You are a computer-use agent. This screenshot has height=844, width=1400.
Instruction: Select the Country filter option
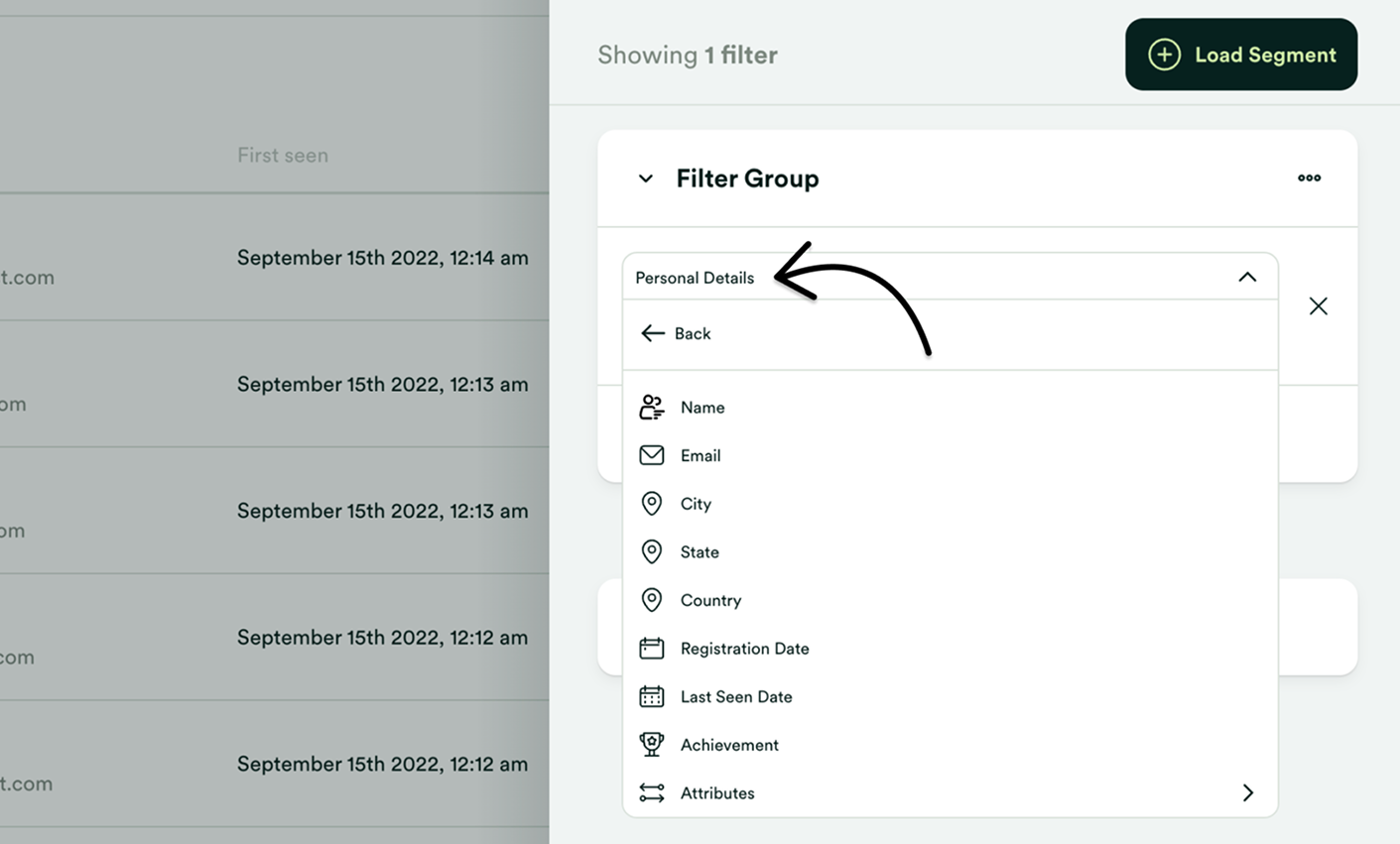tap(710, 600)
